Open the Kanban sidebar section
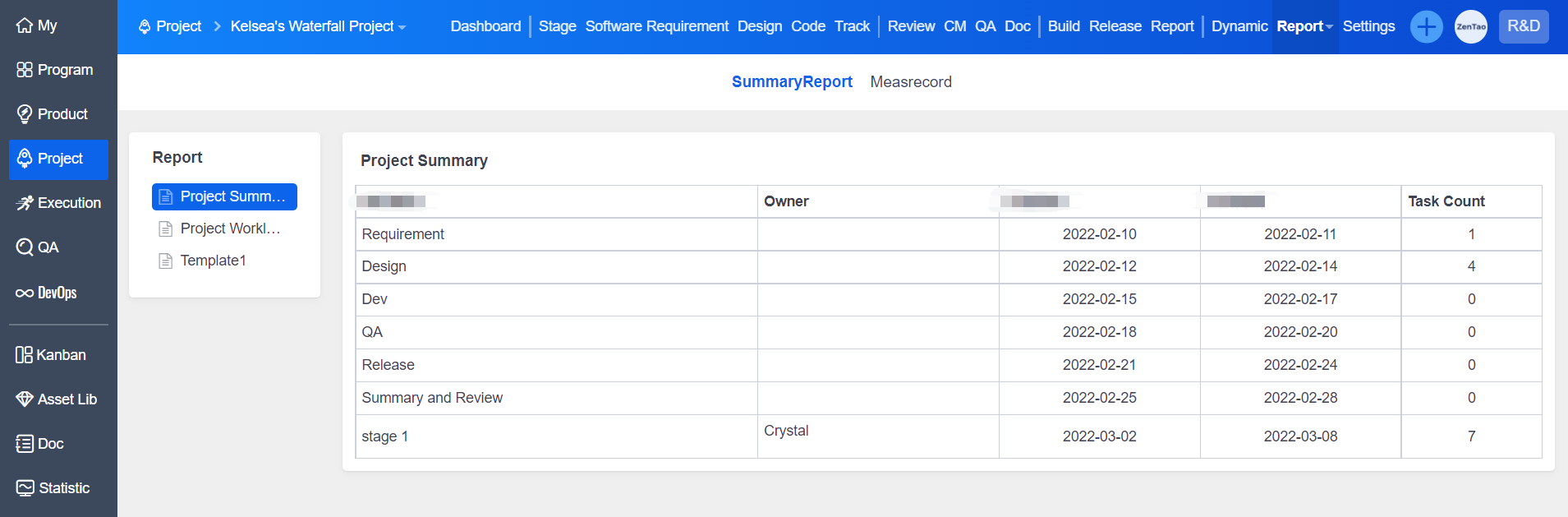The width and height of the screenshot is (1568, 517). tap(51, 355)
